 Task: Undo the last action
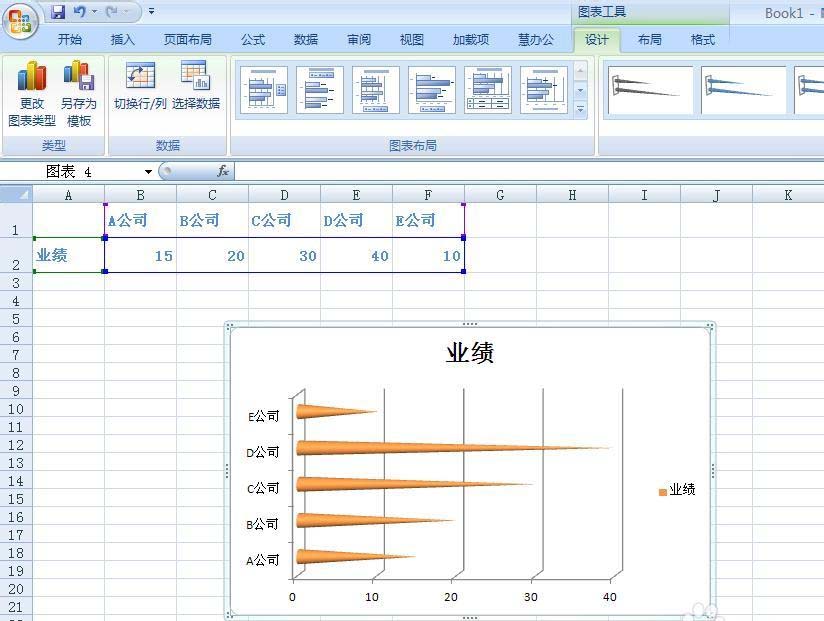point(80,12)
